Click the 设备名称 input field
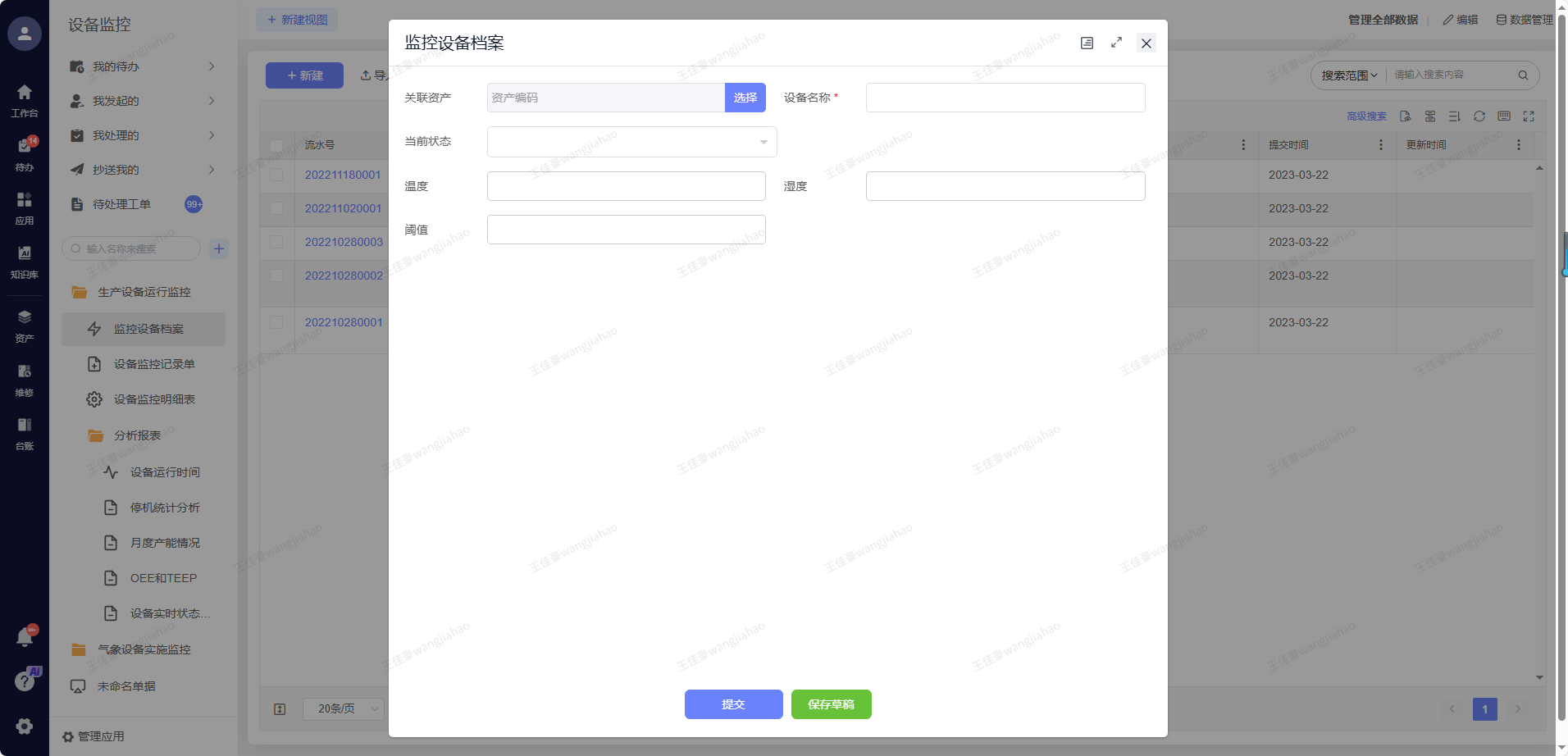Image resolution: width=1568 pixels, height=756 pixels. pyautogui.click(x=1005, y=98)
